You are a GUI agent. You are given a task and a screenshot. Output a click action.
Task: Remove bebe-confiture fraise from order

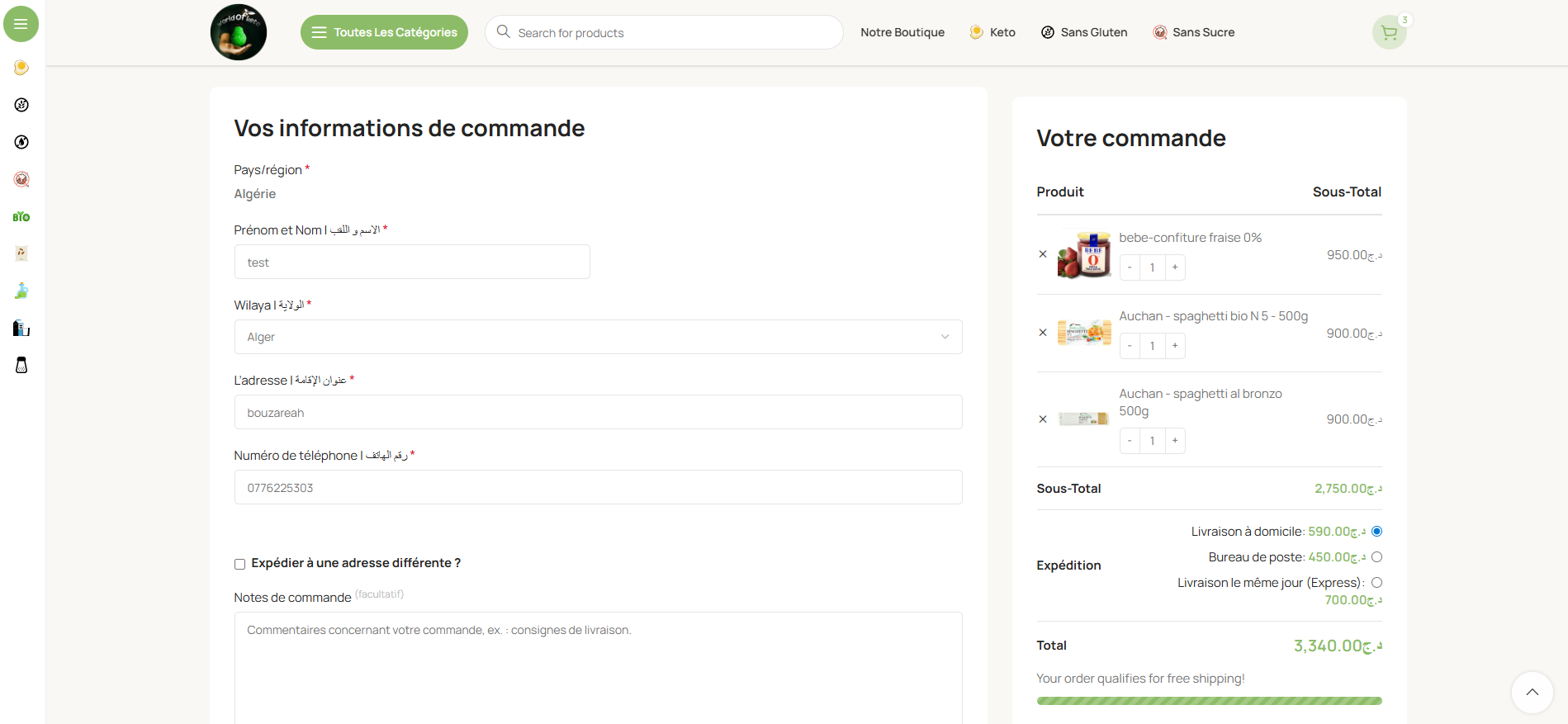click(1043, 254)
